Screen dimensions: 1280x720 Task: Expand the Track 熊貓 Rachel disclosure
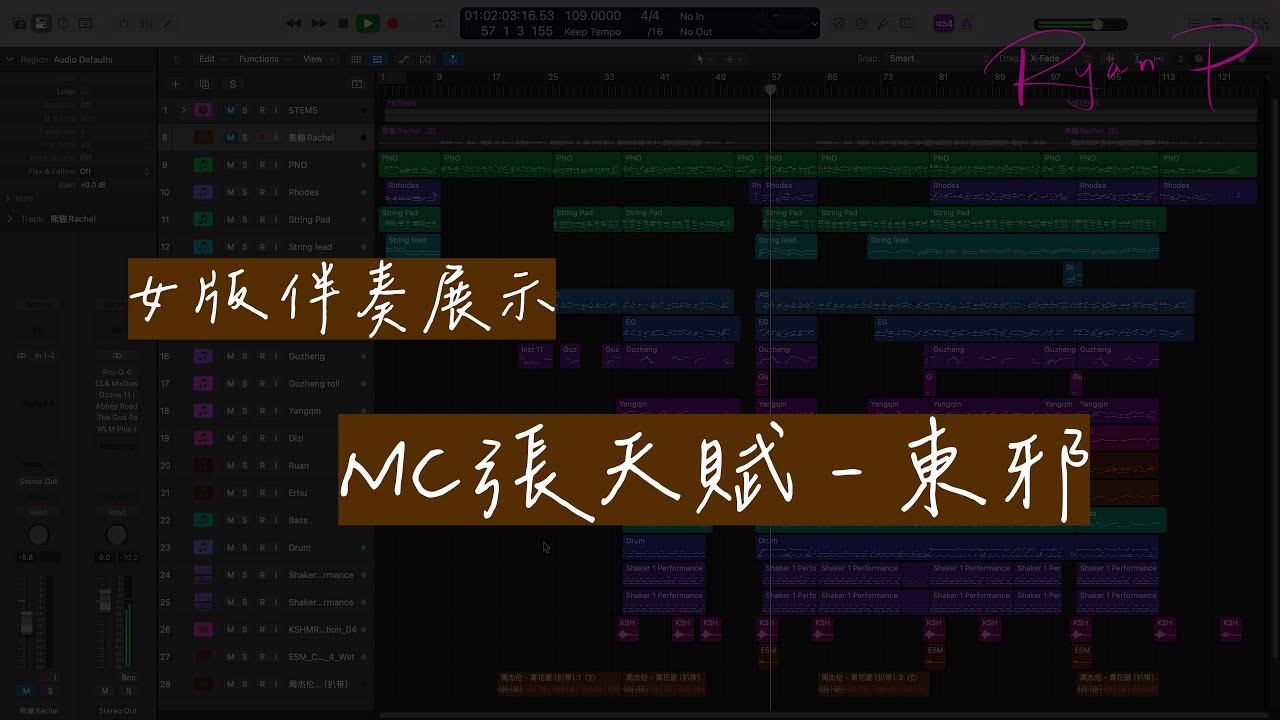point(10,219)
